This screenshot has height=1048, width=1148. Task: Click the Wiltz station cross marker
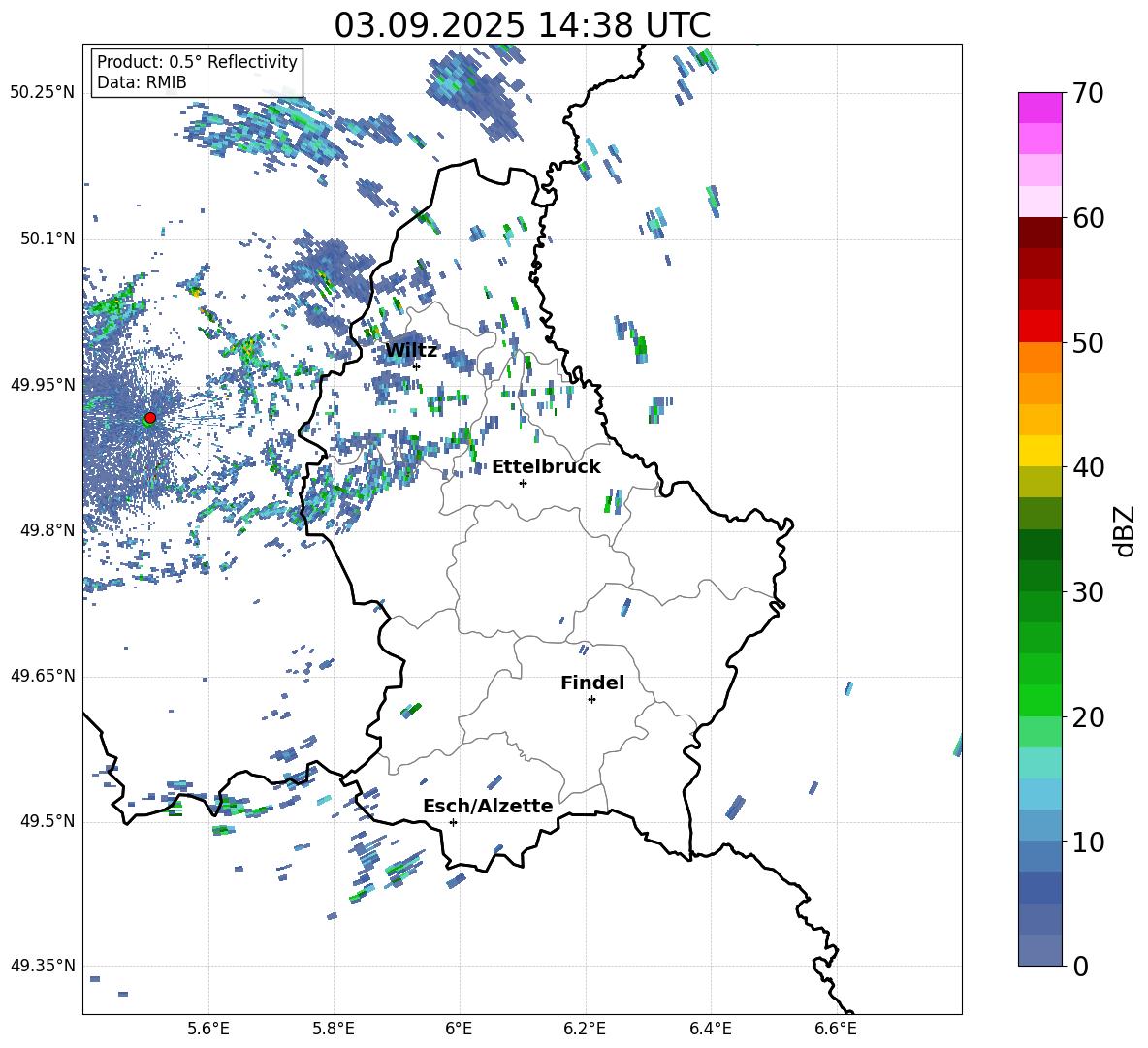pos(417,366)
